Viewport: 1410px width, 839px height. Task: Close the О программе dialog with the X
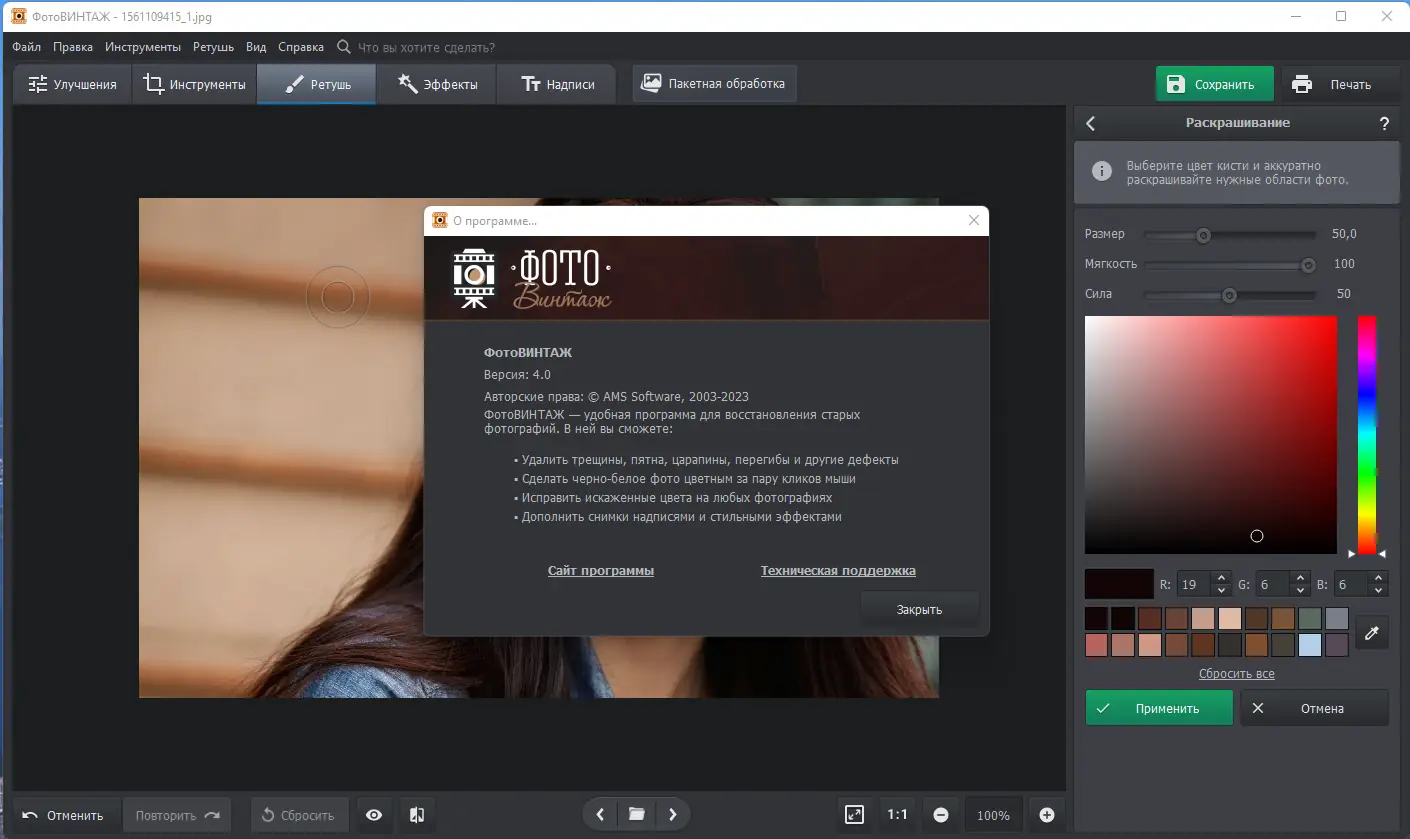click(974, 221)
